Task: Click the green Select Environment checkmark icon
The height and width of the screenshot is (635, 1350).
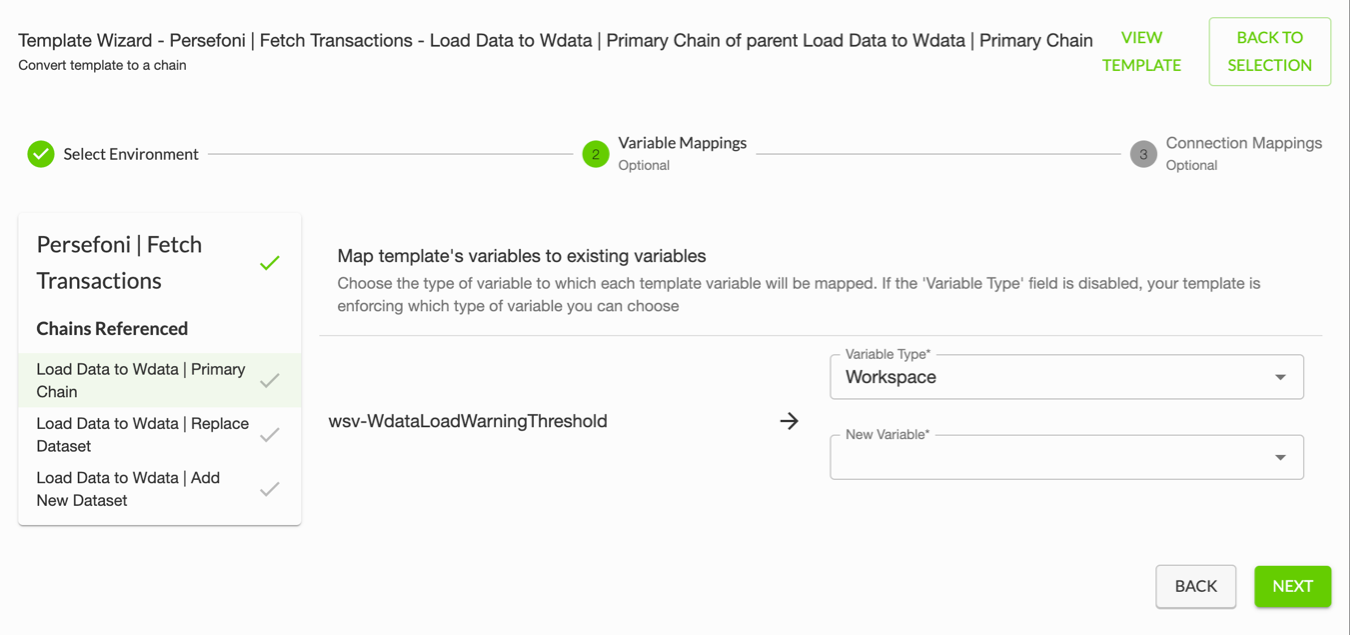Action: 41,154
